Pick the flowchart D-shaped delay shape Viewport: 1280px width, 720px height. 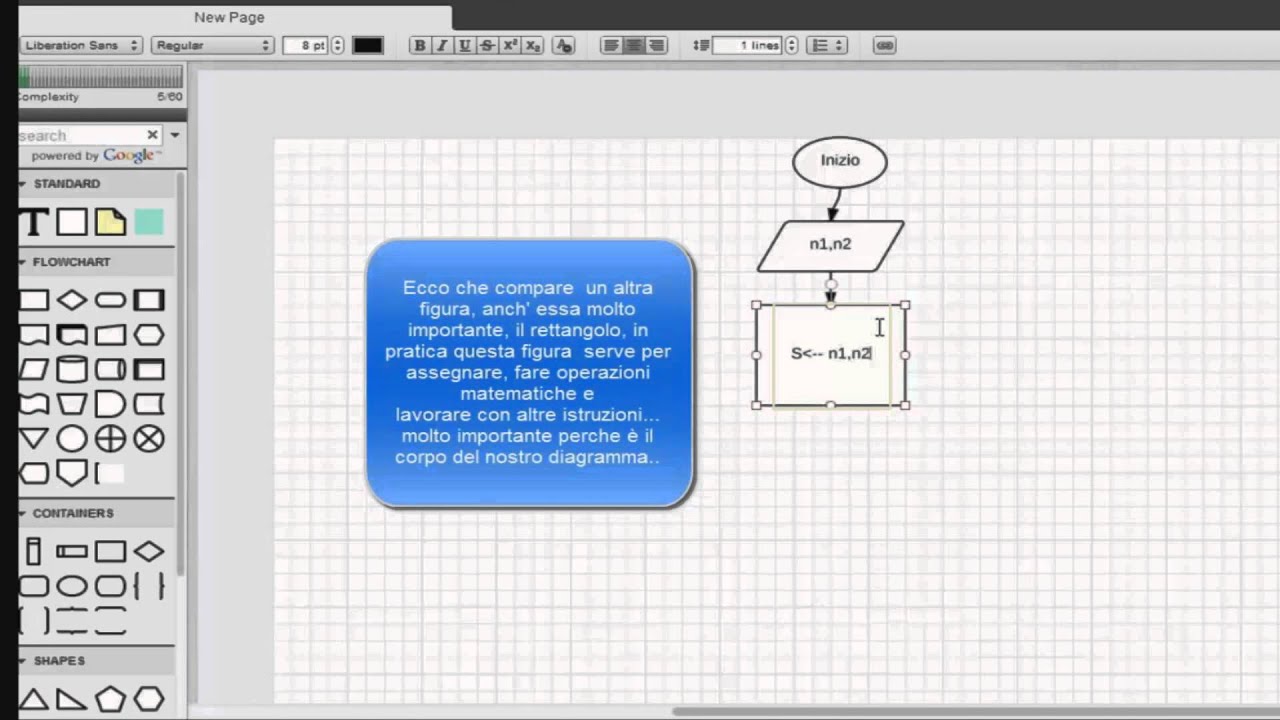pyautogui.click(x=110, y=404)
